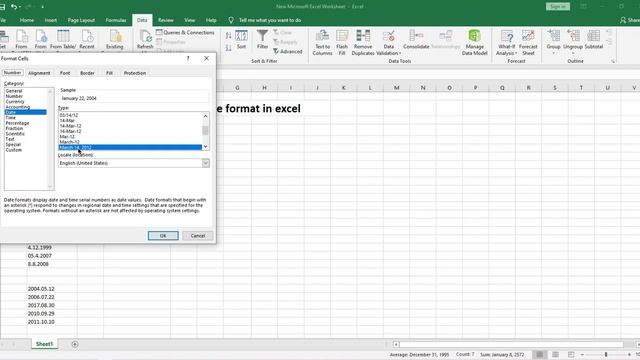Screen dimensions: 640x360
Task: Click the Filter funnel icon
Action: [x=262, y=40]
